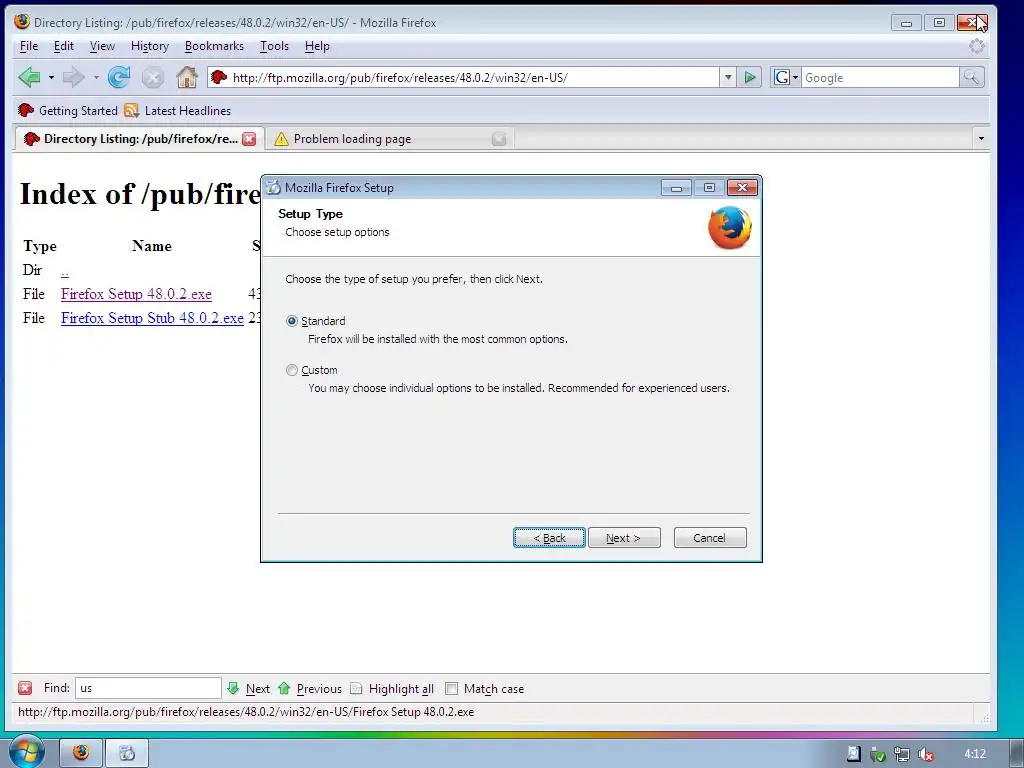Open the Bookmarks menu
This screenshot has height=768, width=1024.
click(x=214, y=46)
